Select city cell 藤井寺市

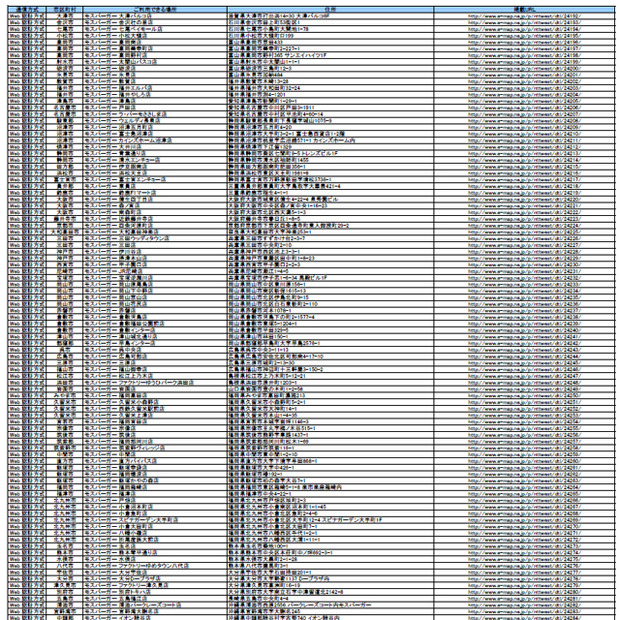point(64,219)
